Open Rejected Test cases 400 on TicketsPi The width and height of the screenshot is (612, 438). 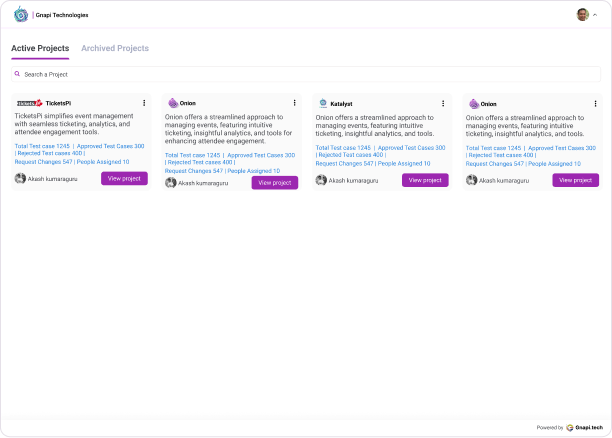click(x=50, y=153)
